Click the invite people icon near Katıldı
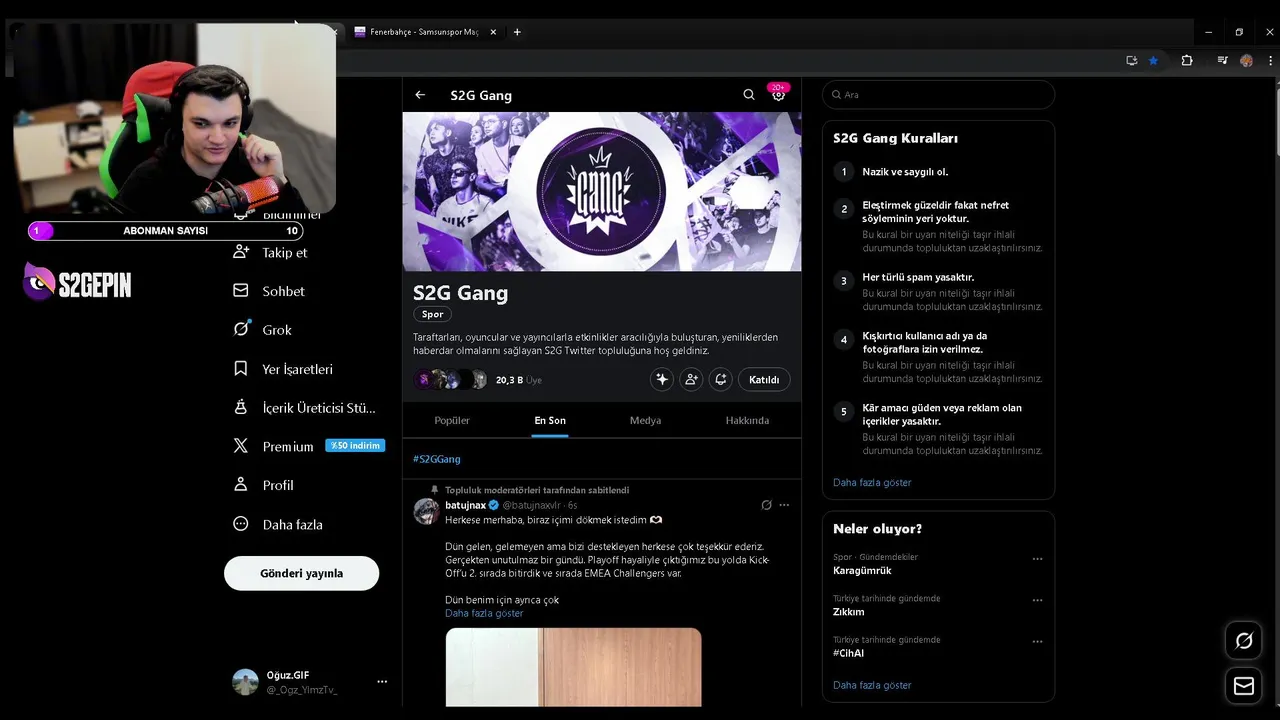The image size is (1280, 720). 691,380
